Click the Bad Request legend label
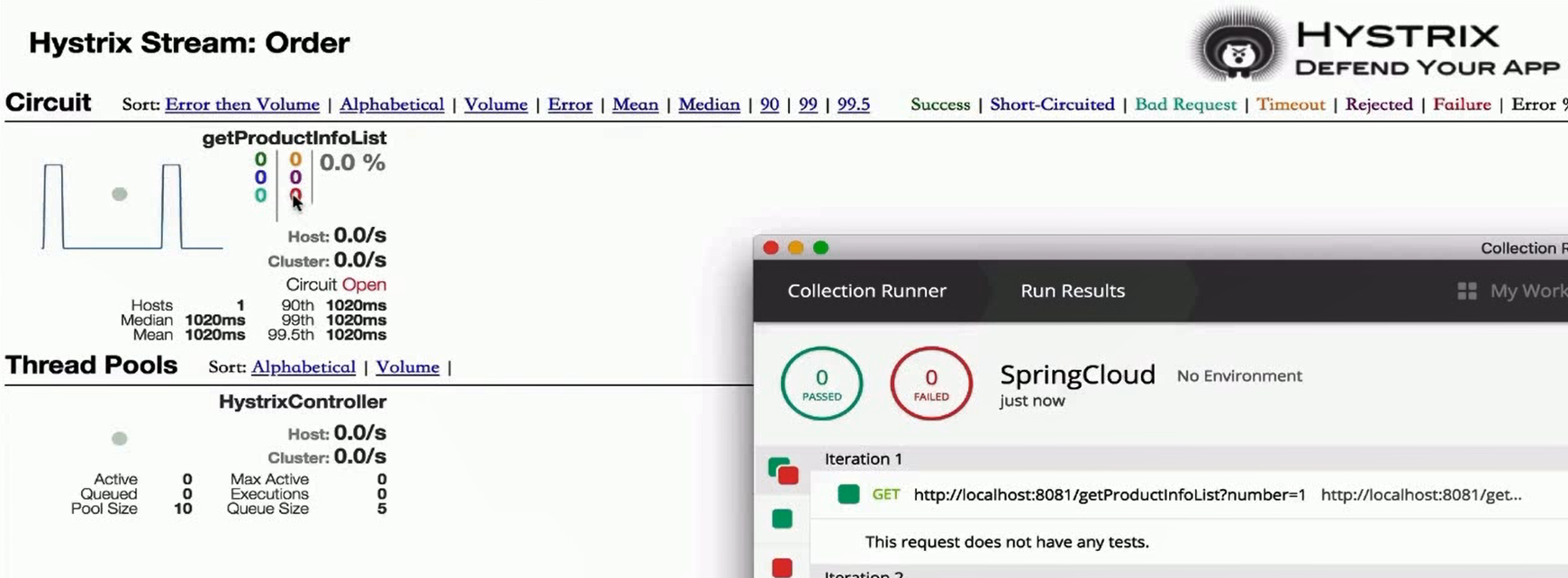1568x578 pixels. click(x=1185, y=104)
